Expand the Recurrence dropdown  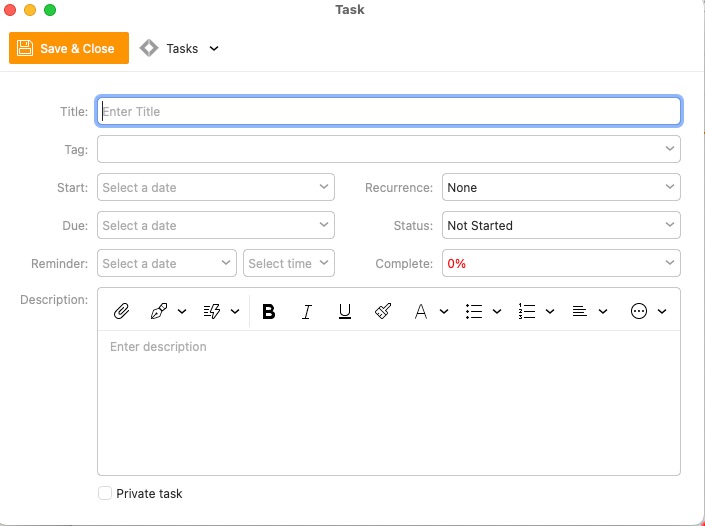(x=561, y=187)
